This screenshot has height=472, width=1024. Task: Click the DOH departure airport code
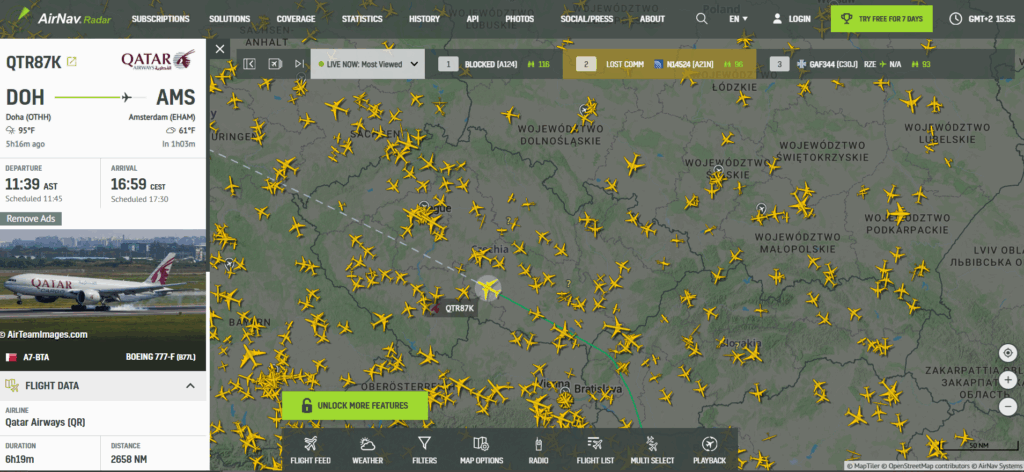[25, 97]
